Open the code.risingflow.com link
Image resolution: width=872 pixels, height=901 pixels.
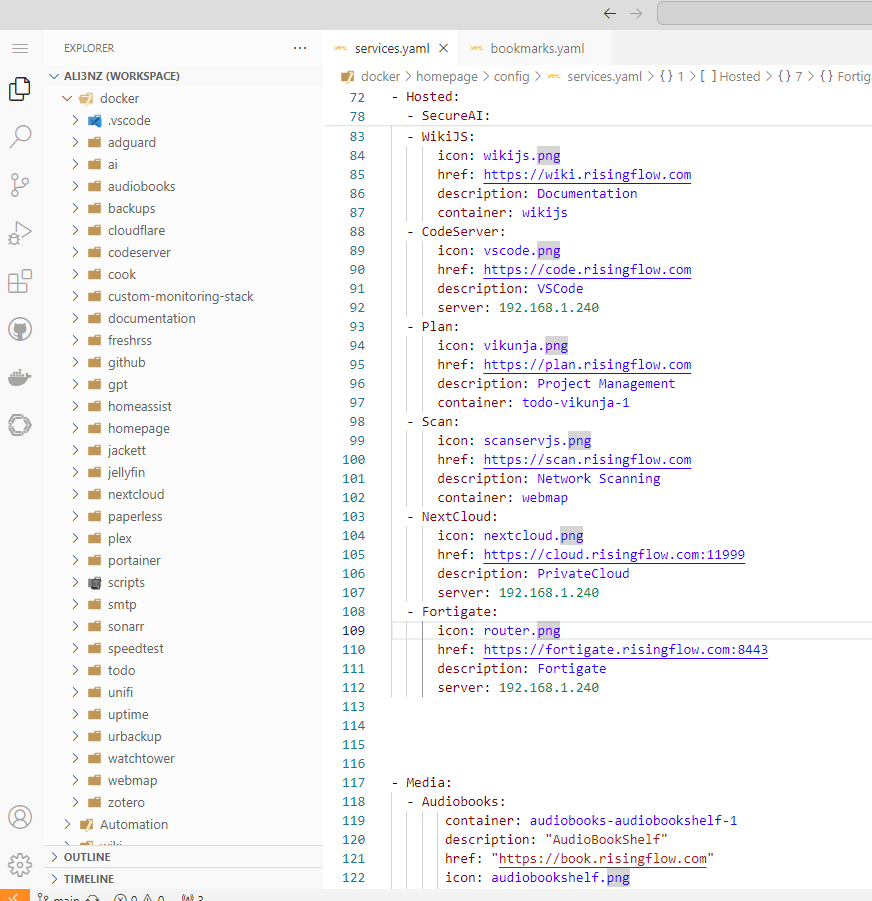(587, 269)
